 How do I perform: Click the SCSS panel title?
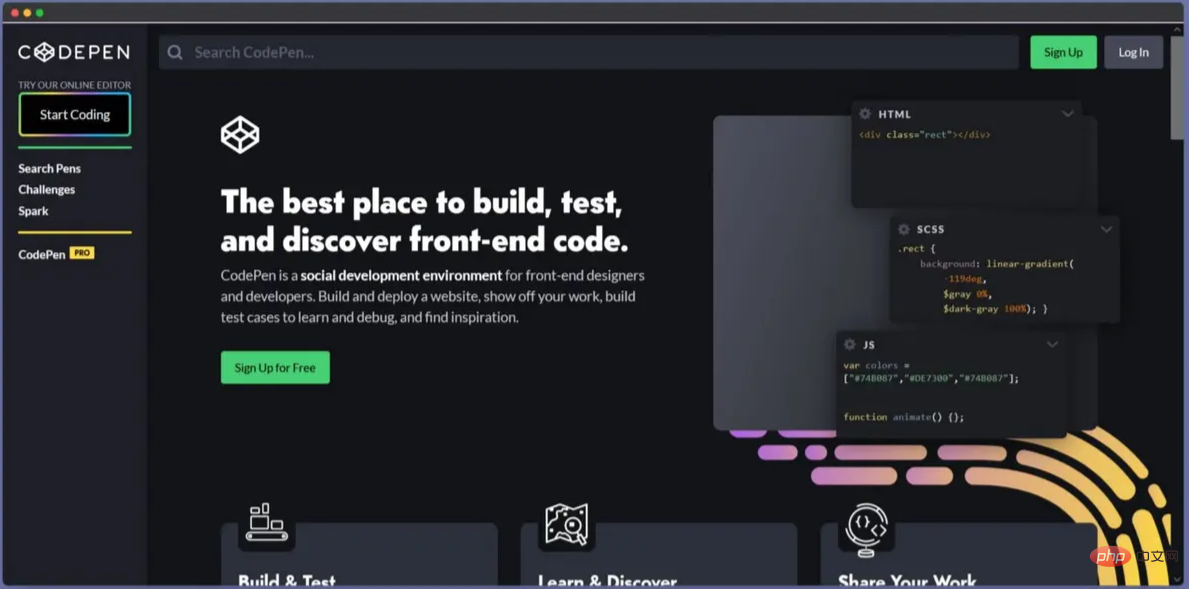coord(930,229)
